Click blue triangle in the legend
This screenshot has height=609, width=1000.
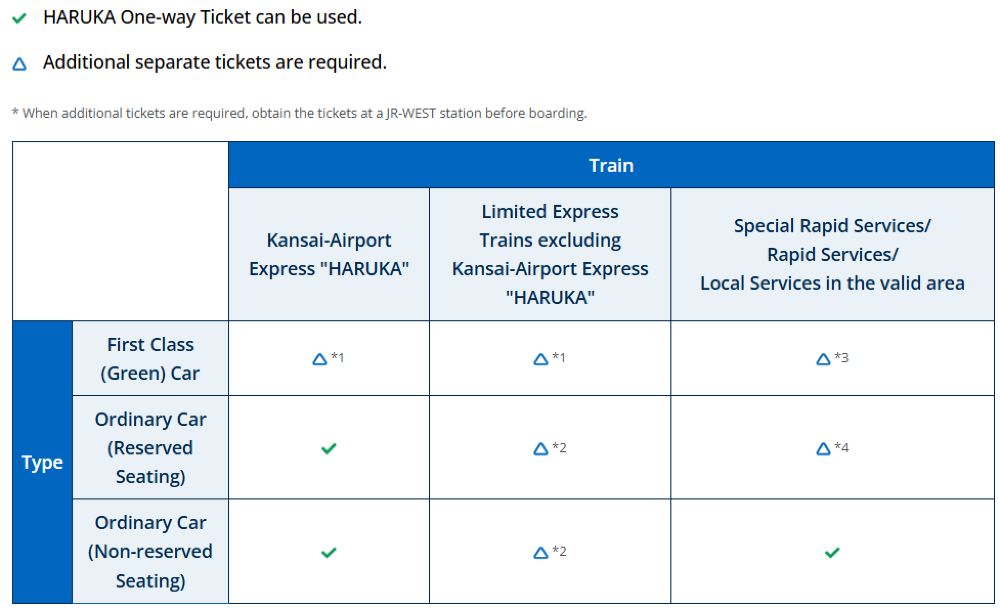point(19,63)
